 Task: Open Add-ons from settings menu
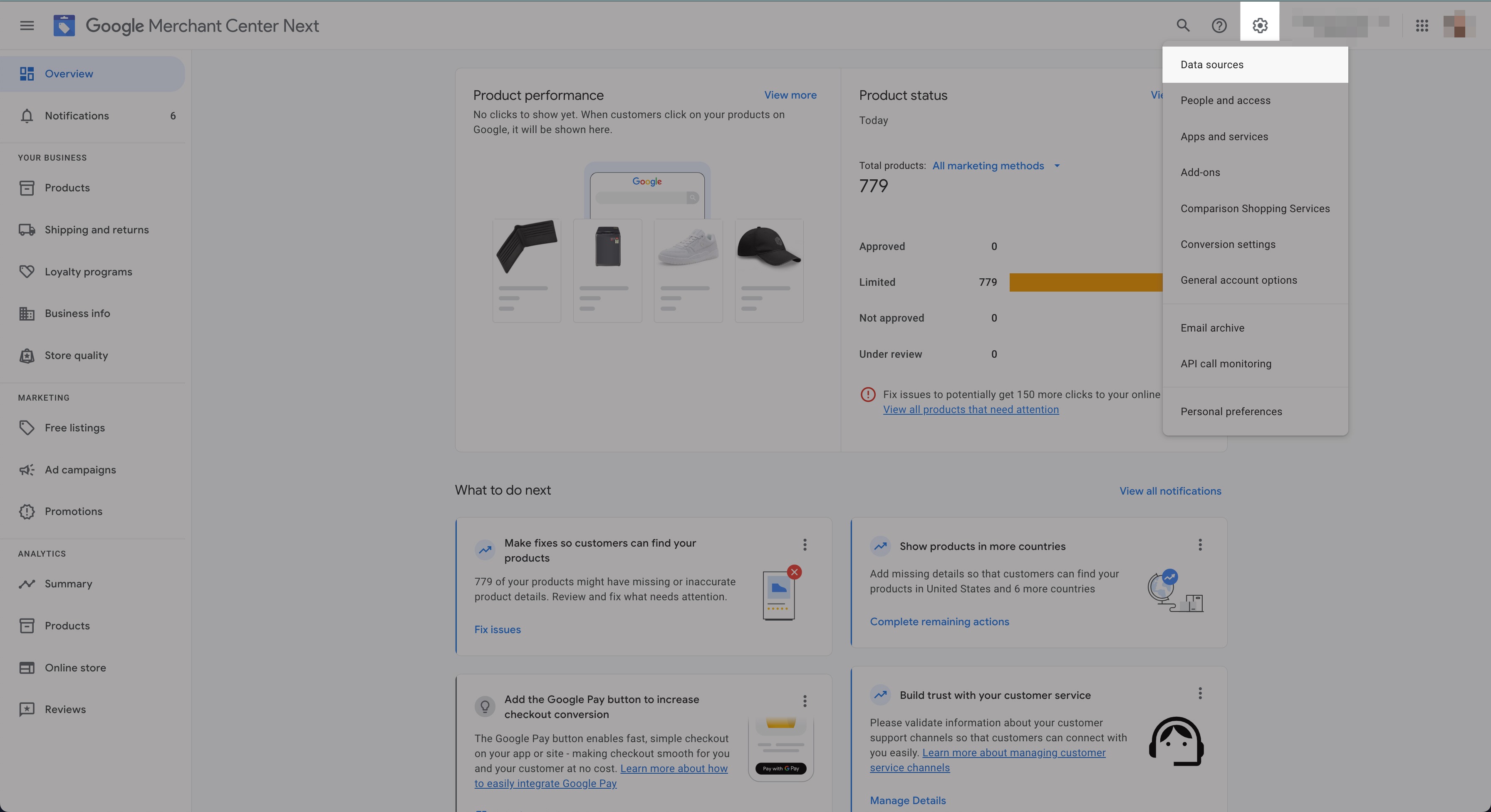pos(1255,173)
